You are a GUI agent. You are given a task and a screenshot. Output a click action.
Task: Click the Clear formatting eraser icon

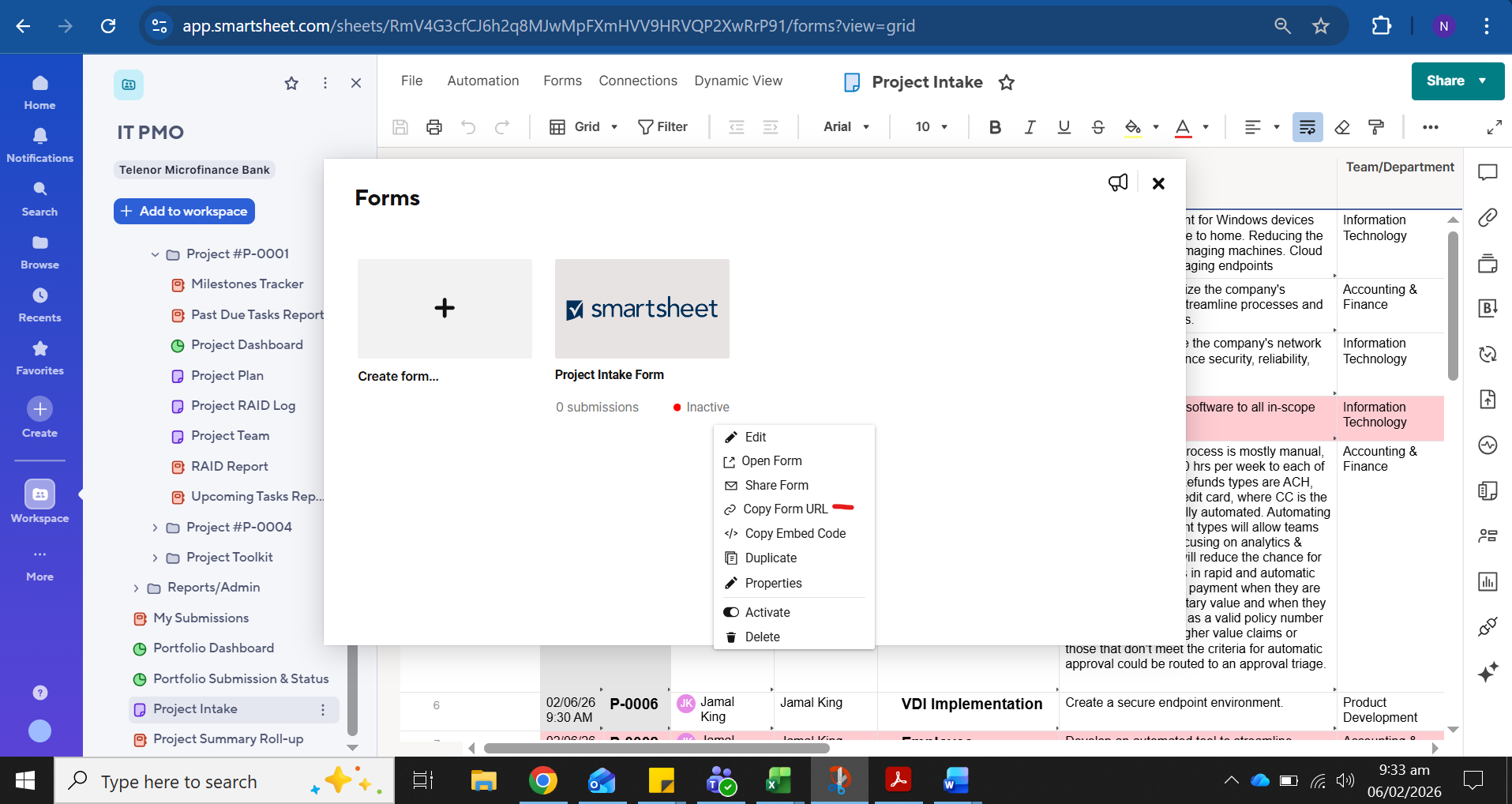pos(1342,127)
